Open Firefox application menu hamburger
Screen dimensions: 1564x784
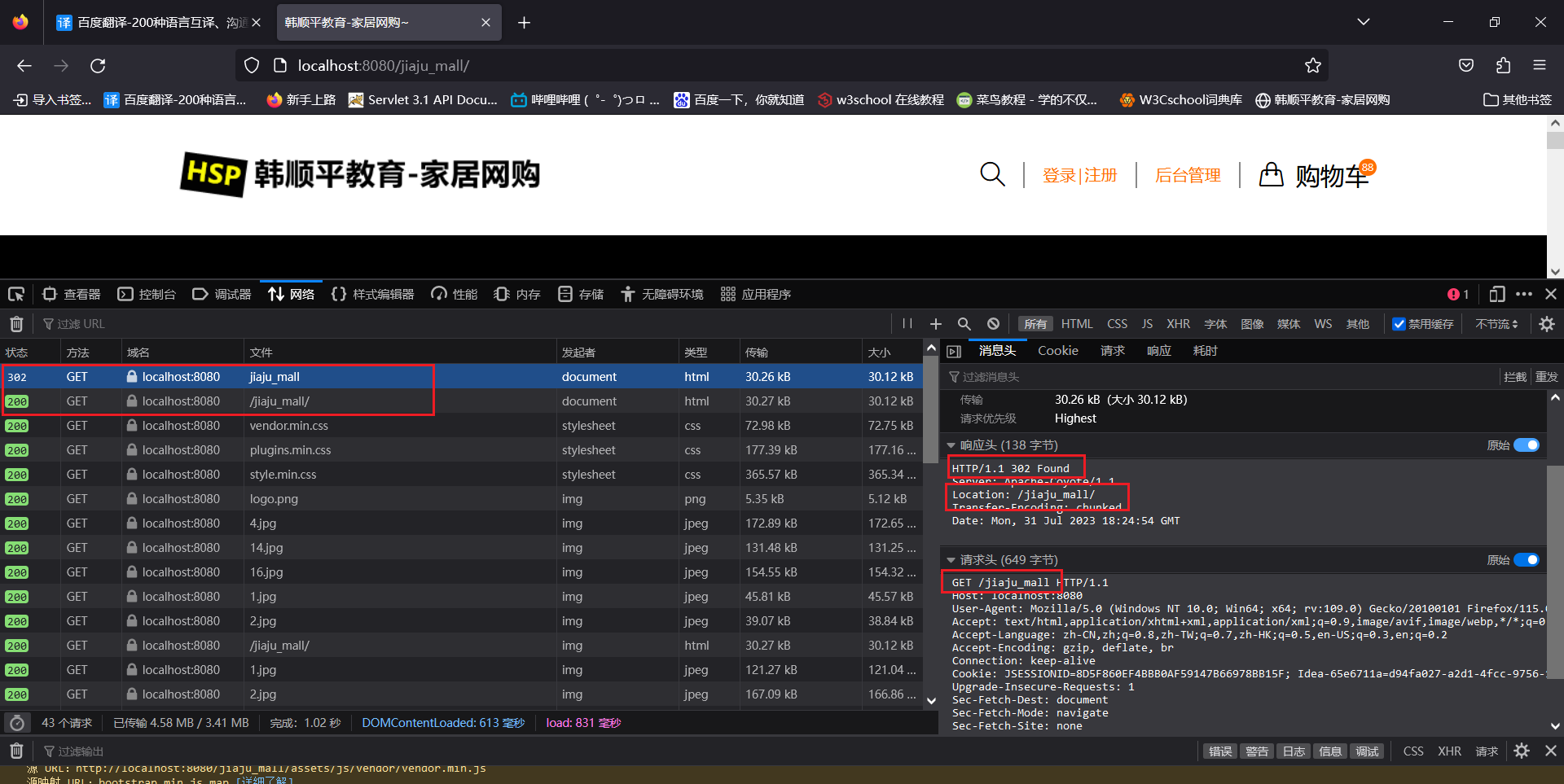coord(1539,66)
